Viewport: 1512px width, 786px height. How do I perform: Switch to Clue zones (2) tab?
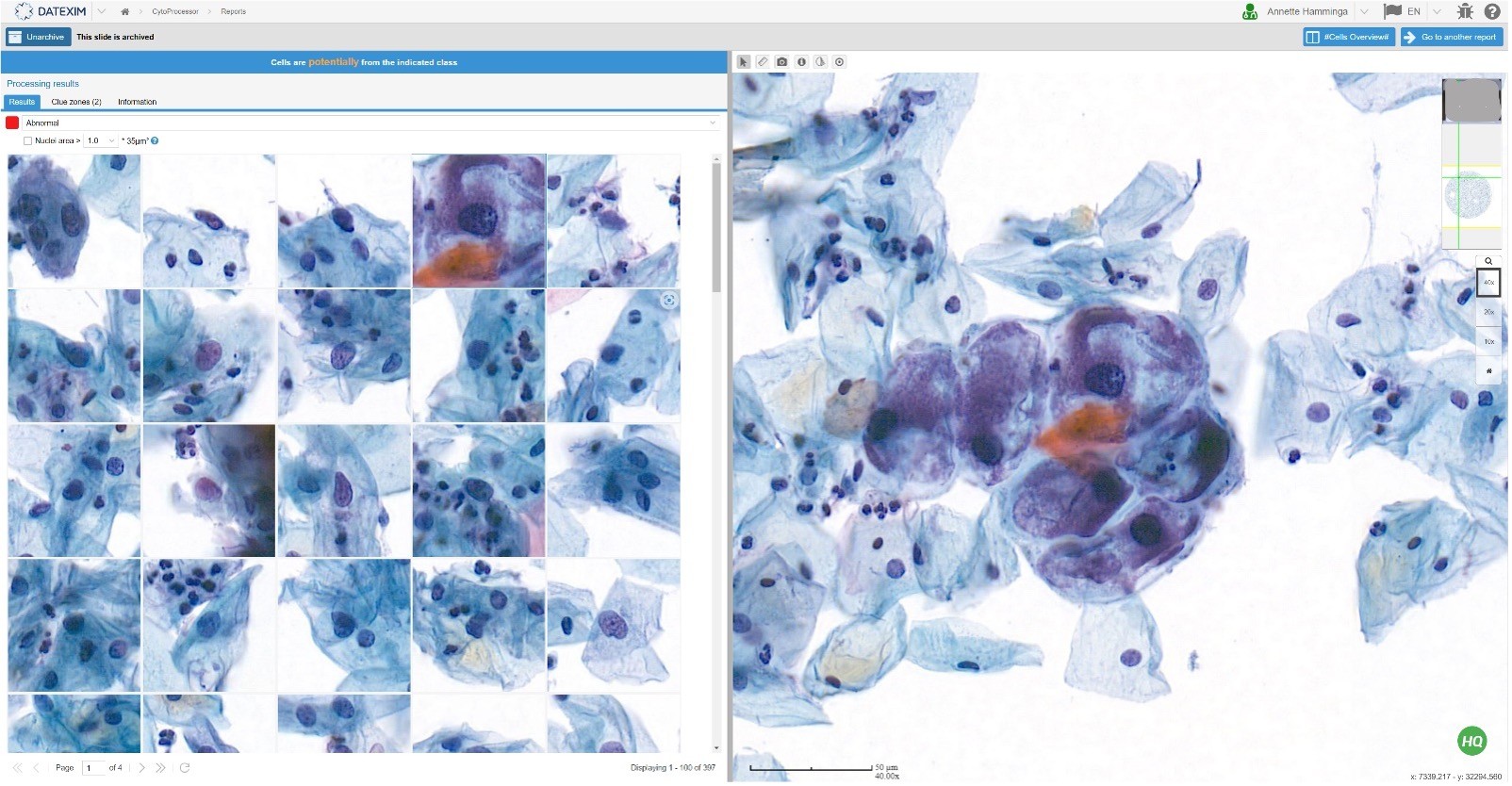point(76,102)
